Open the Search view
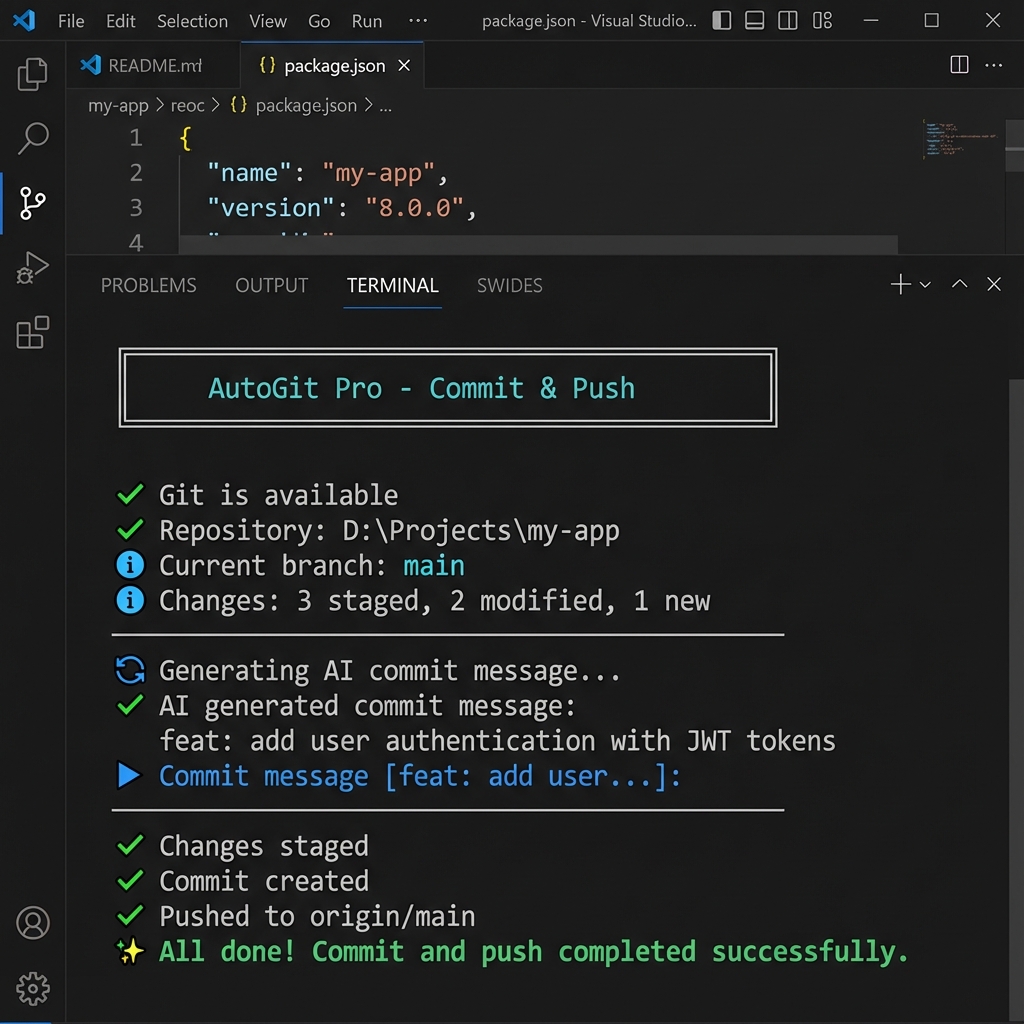Screen dimensions: 1024x1024 (33, 139)
